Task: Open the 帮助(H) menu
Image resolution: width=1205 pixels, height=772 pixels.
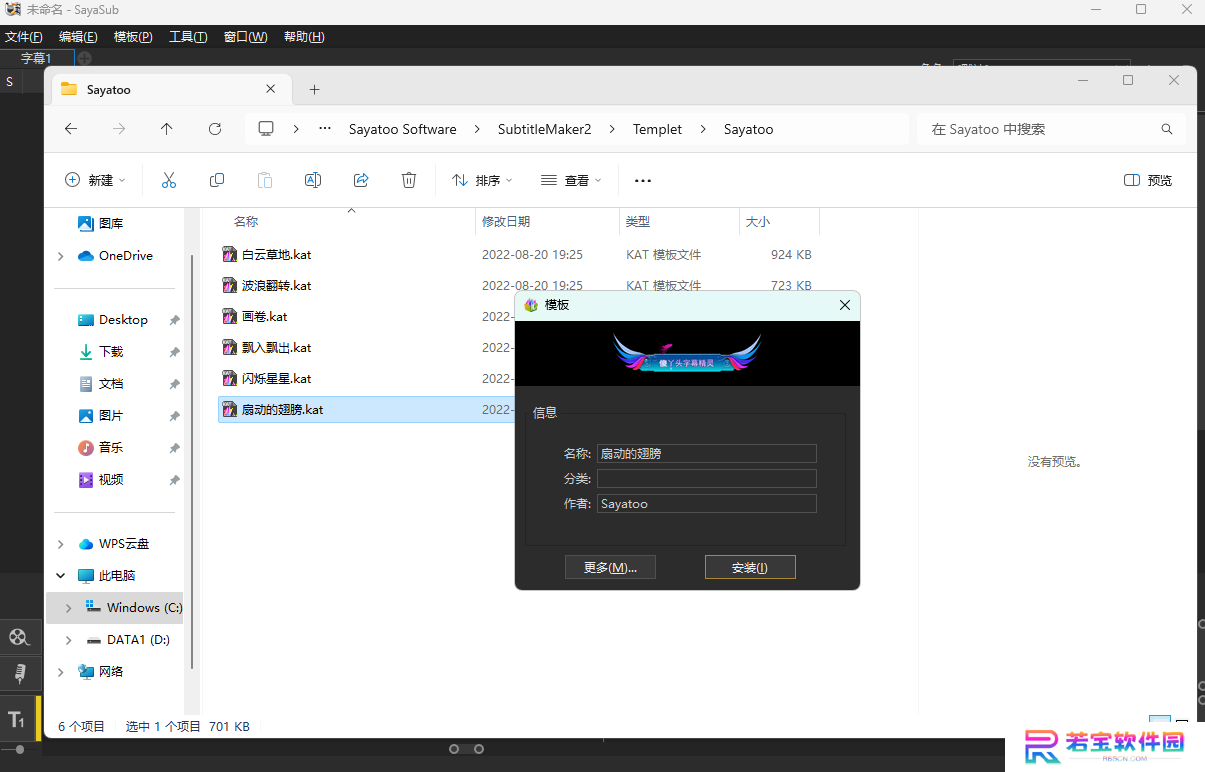Action: [x=304, y=37]
